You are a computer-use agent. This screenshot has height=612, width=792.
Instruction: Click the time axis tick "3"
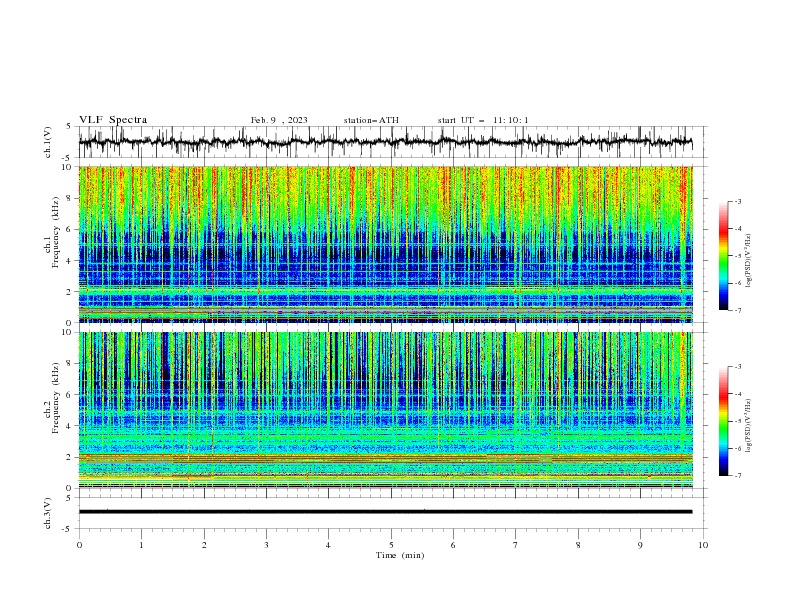pyautogui.click(x=266, y=545)
